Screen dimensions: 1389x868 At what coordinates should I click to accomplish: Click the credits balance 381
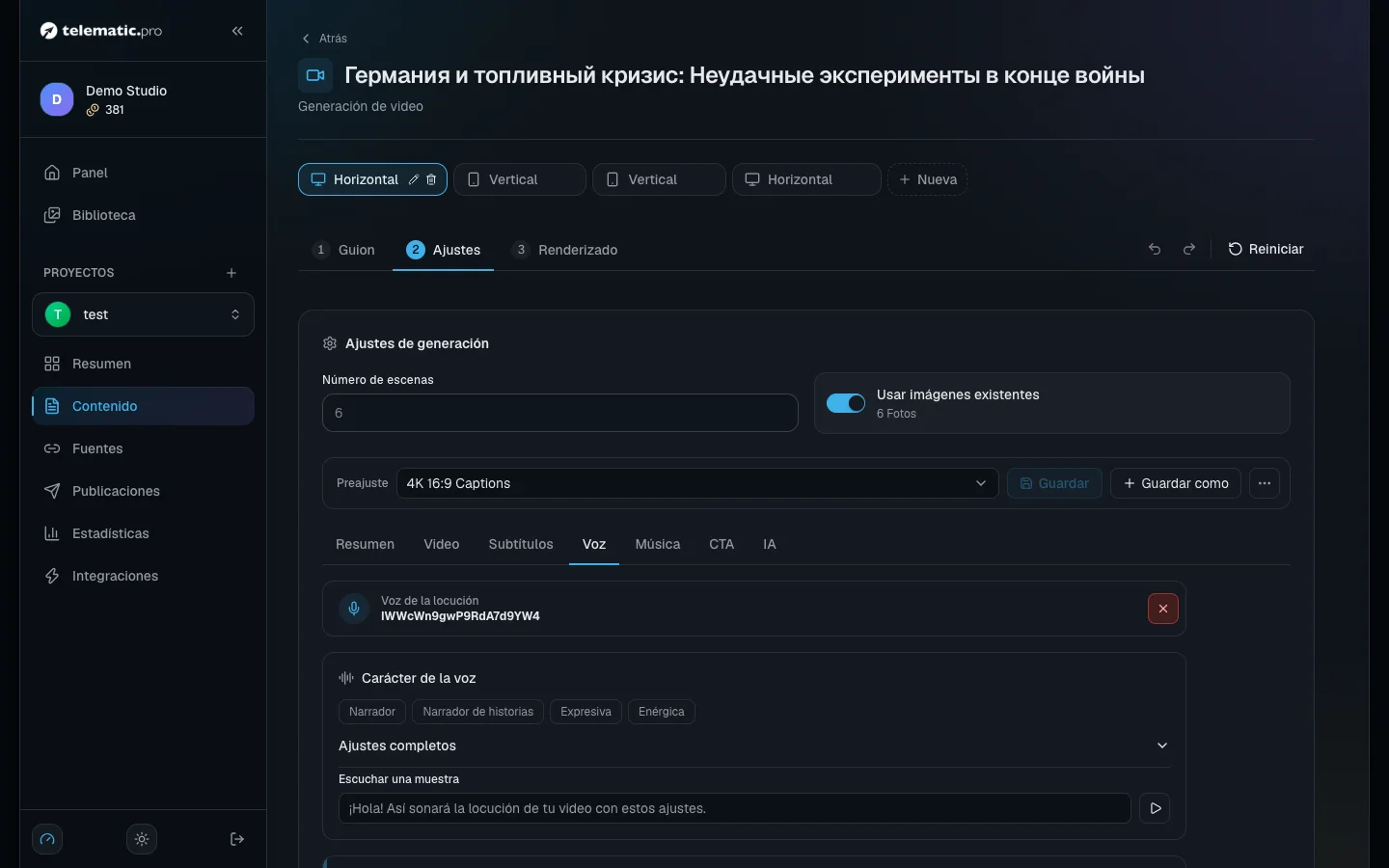(x=106, y=110)
